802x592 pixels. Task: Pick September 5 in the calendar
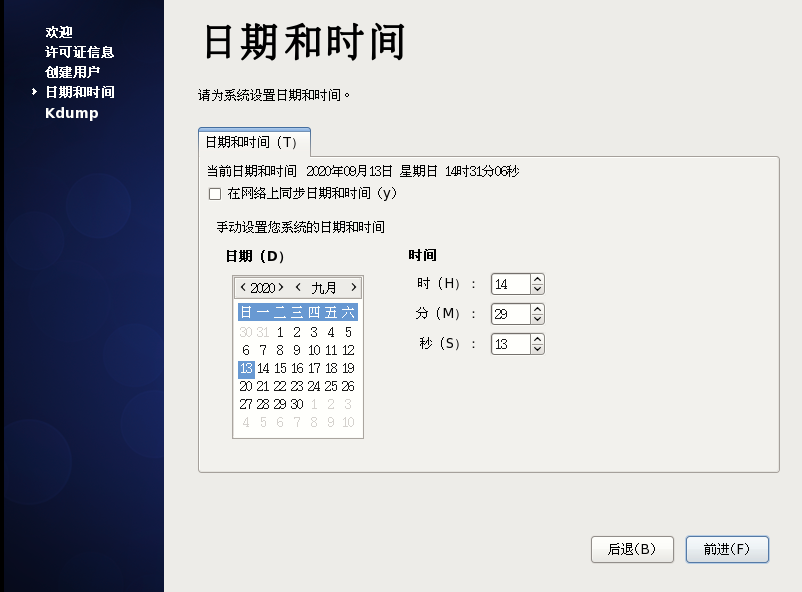pos(348,333)
